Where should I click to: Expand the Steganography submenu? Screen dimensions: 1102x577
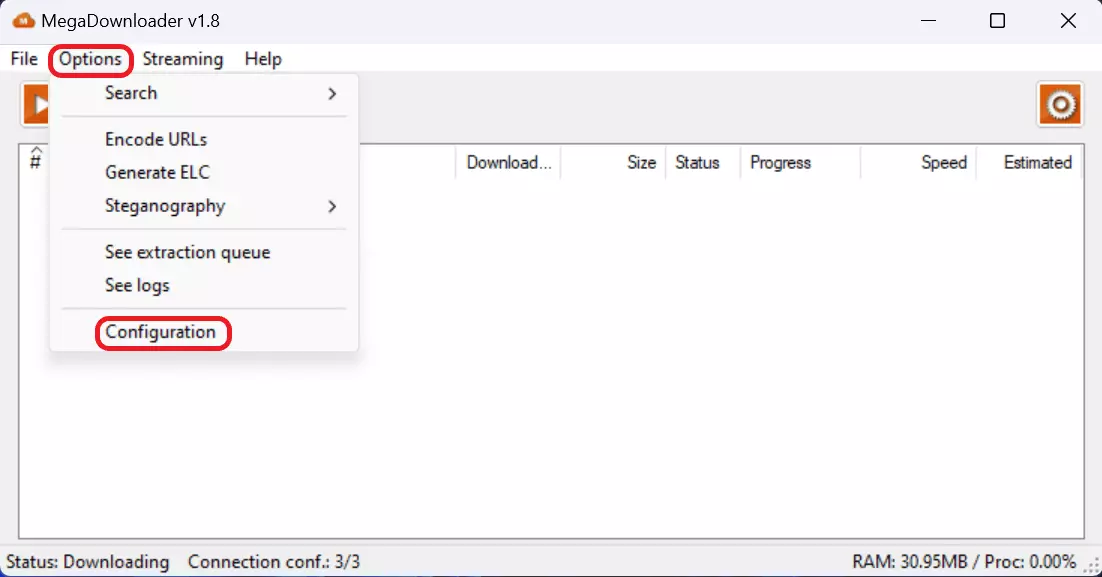(204, 206)
